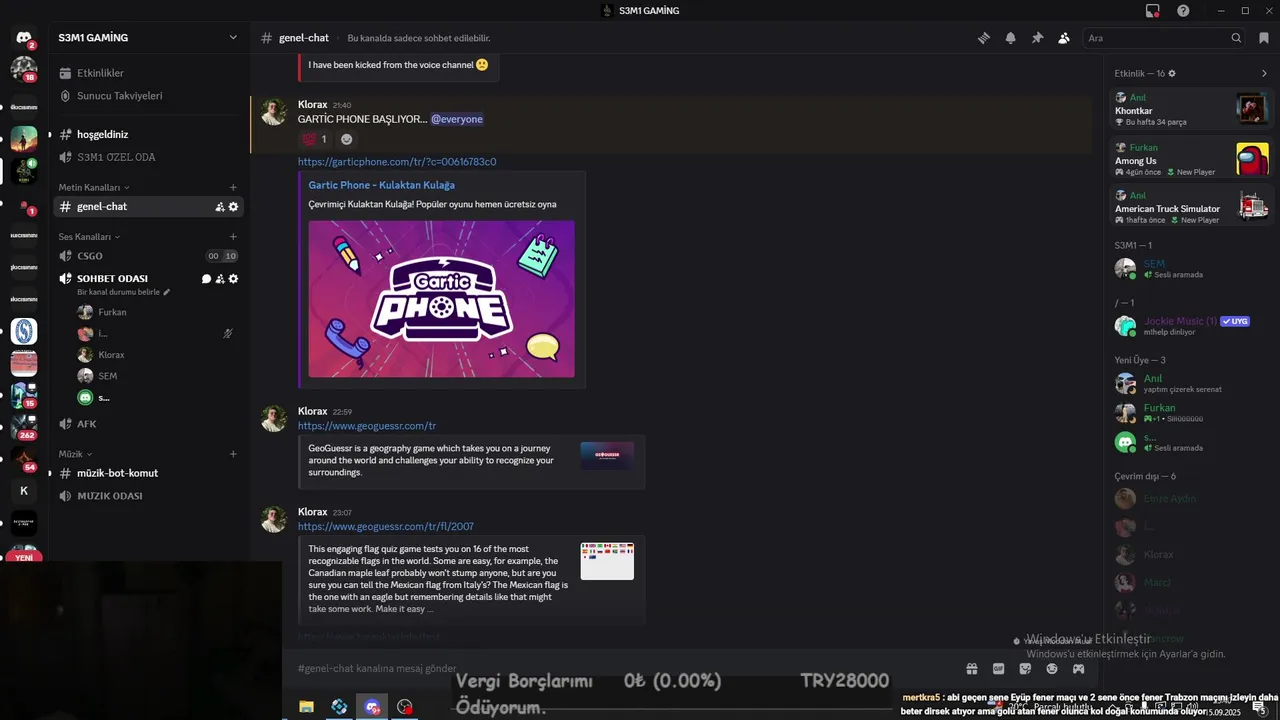Image resolution: width=1280 pixels, height=720 pixels.
Task: Open American Truck Simulator activity card
Action: pyautogui.click(x=1192, y=207)
